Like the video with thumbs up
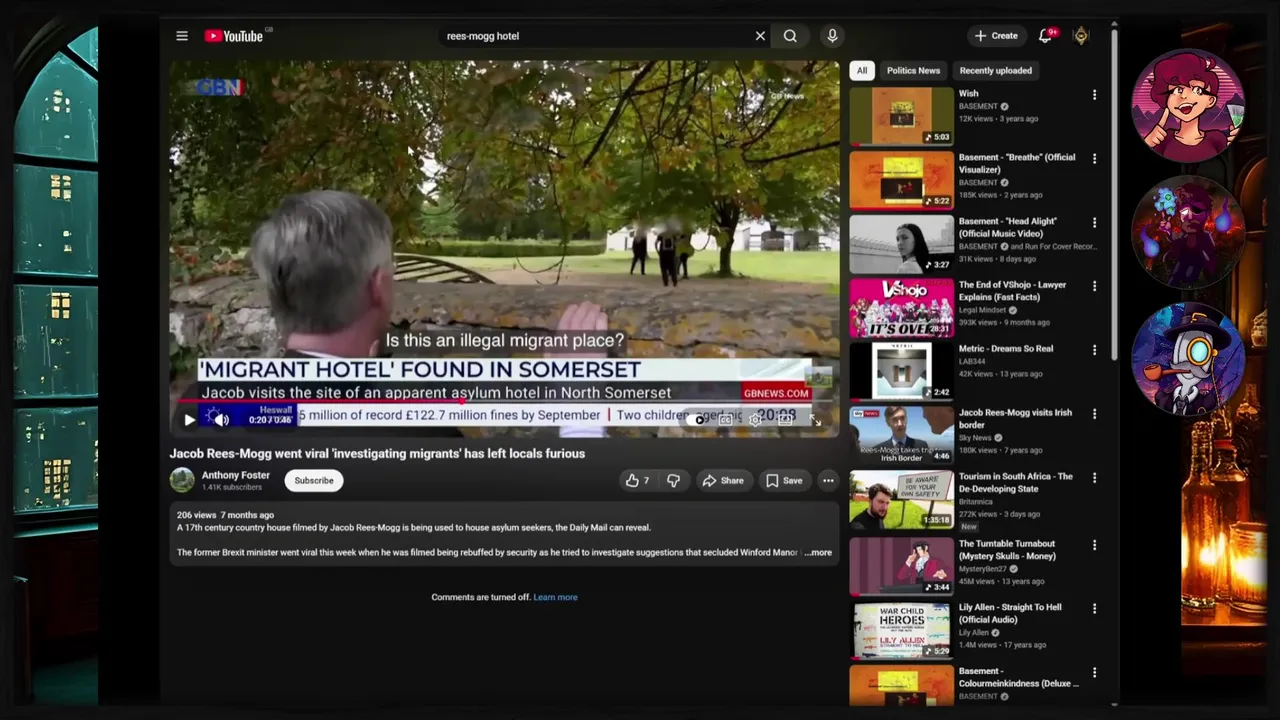This screenshot has height=720, width=1280. click(x=637, y=481)
